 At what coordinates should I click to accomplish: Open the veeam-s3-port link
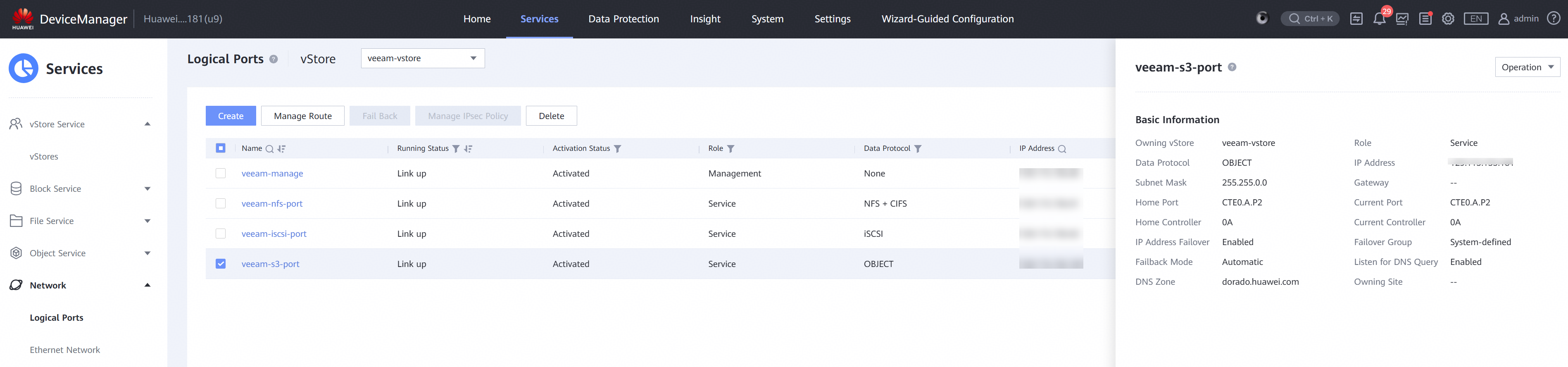click(x=270, y=264)
